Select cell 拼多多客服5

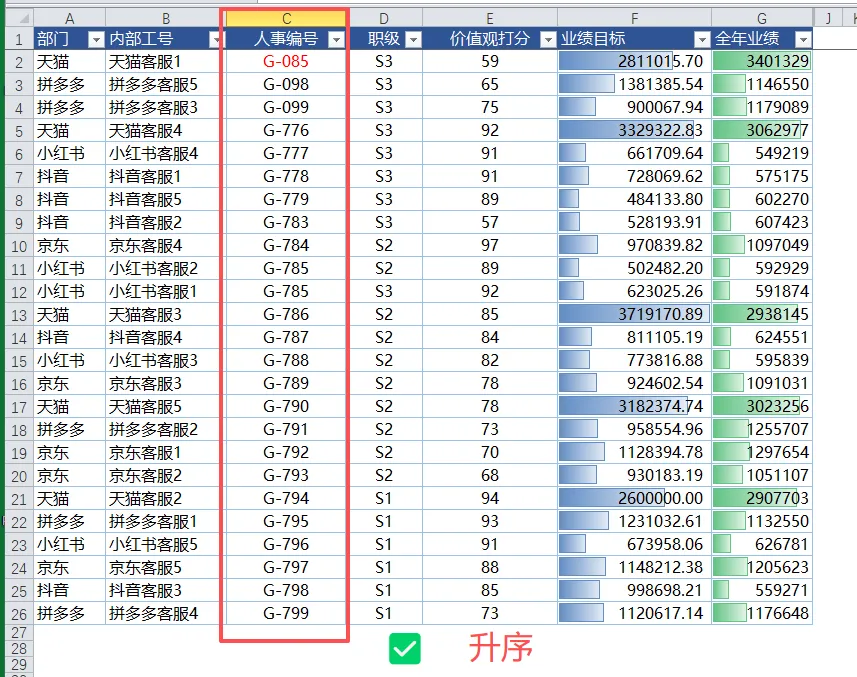click(165, 84)
